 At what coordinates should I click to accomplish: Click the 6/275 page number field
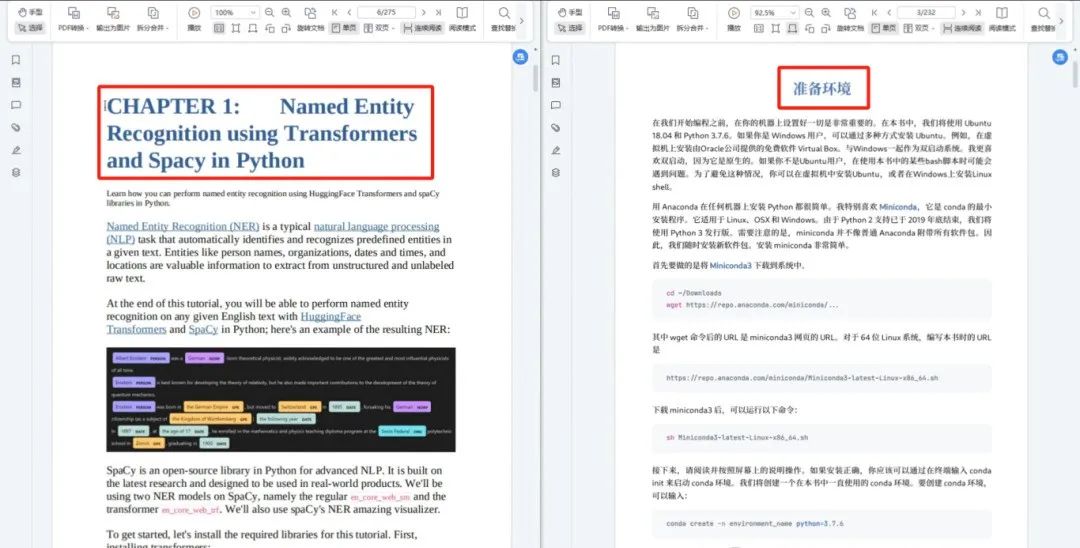[x=386, y=12]
